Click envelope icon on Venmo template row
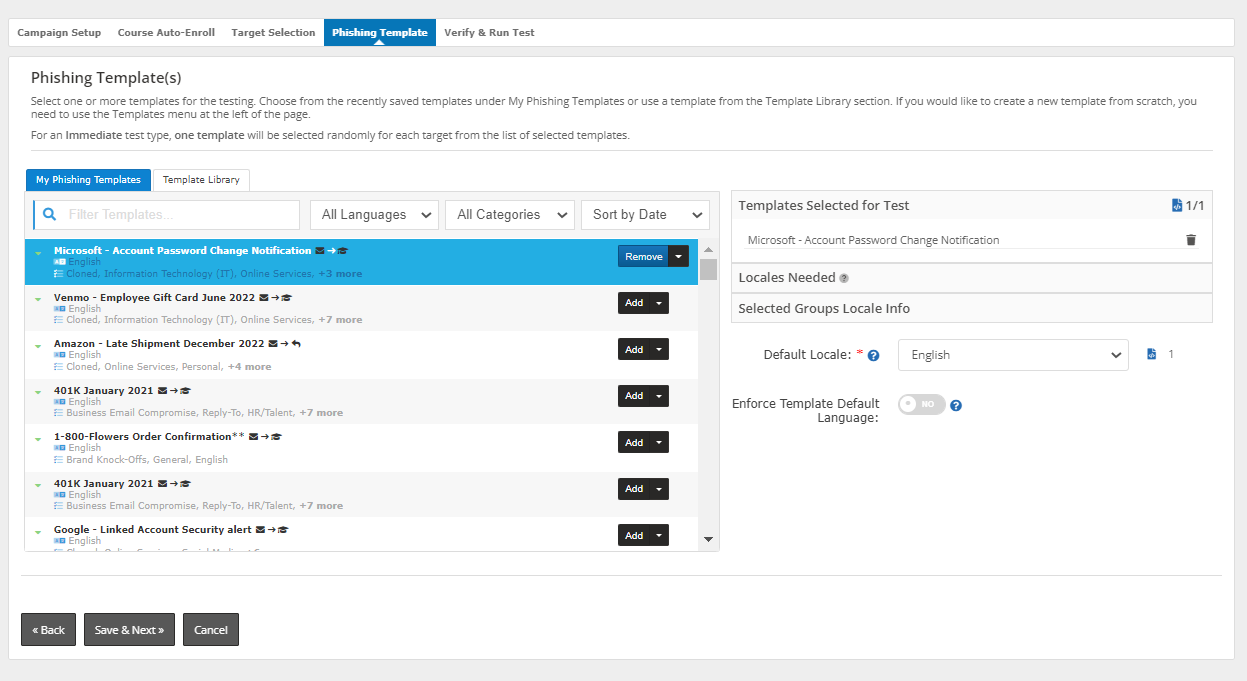The width and height of the screenshot is (1247, 681). pyautogui.click(x=264, y=297)
